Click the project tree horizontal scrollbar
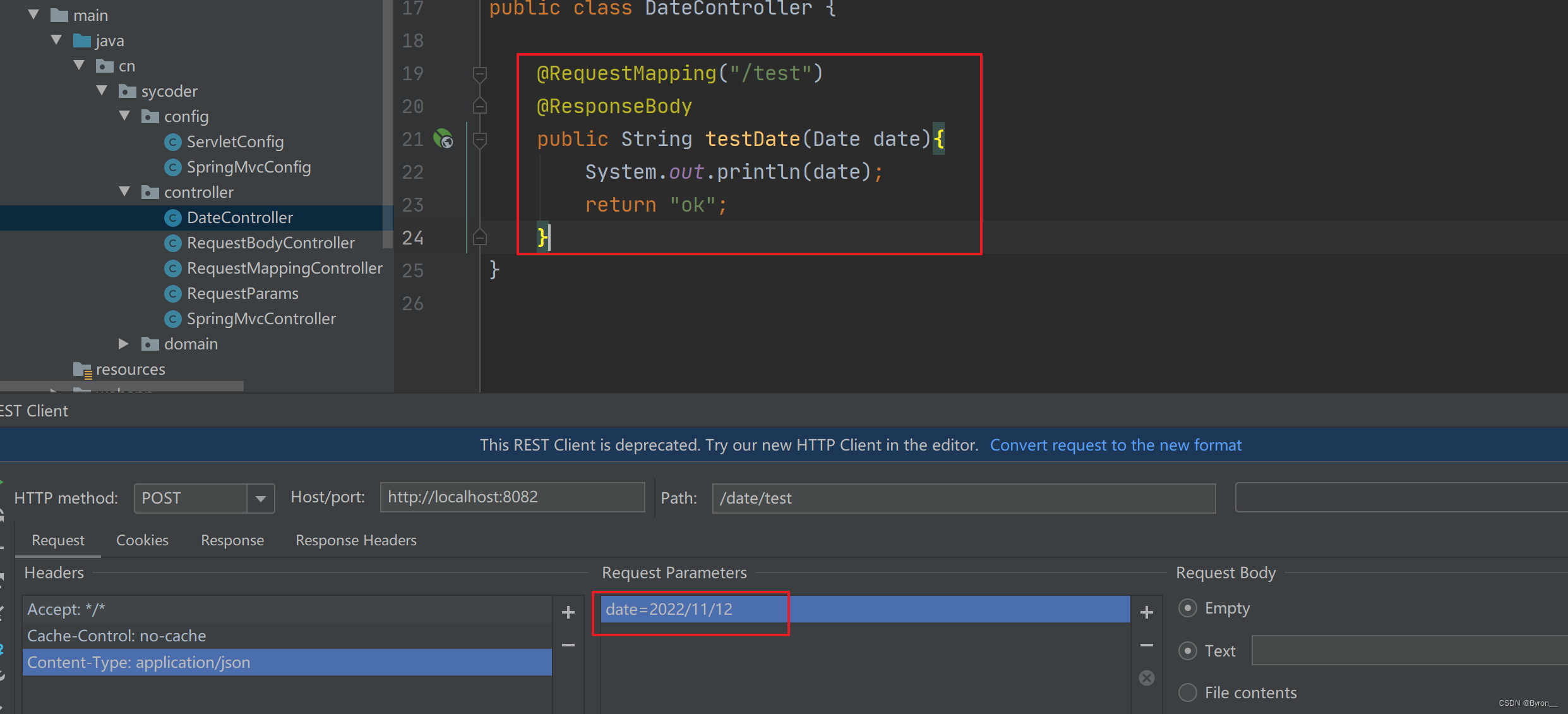The width and height of the screenshot is (1568, 714). pyautogui.click(x=122, y=385)
